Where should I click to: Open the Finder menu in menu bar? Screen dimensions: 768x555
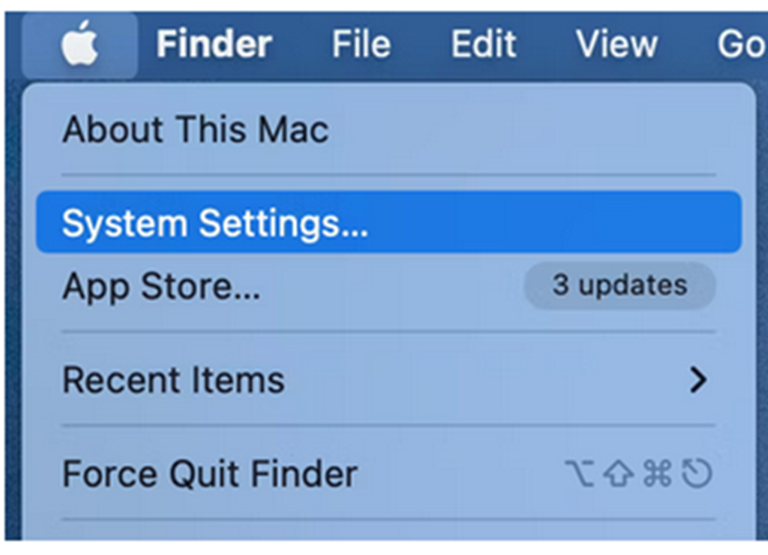213,44
